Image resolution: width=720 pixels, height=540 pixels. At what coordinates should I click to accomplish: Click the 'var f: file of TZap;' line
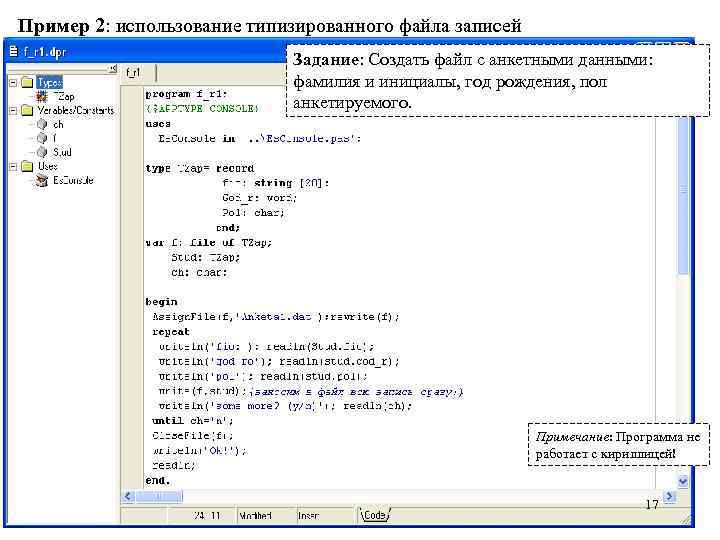pyautogui.click(x=208, y=242)
